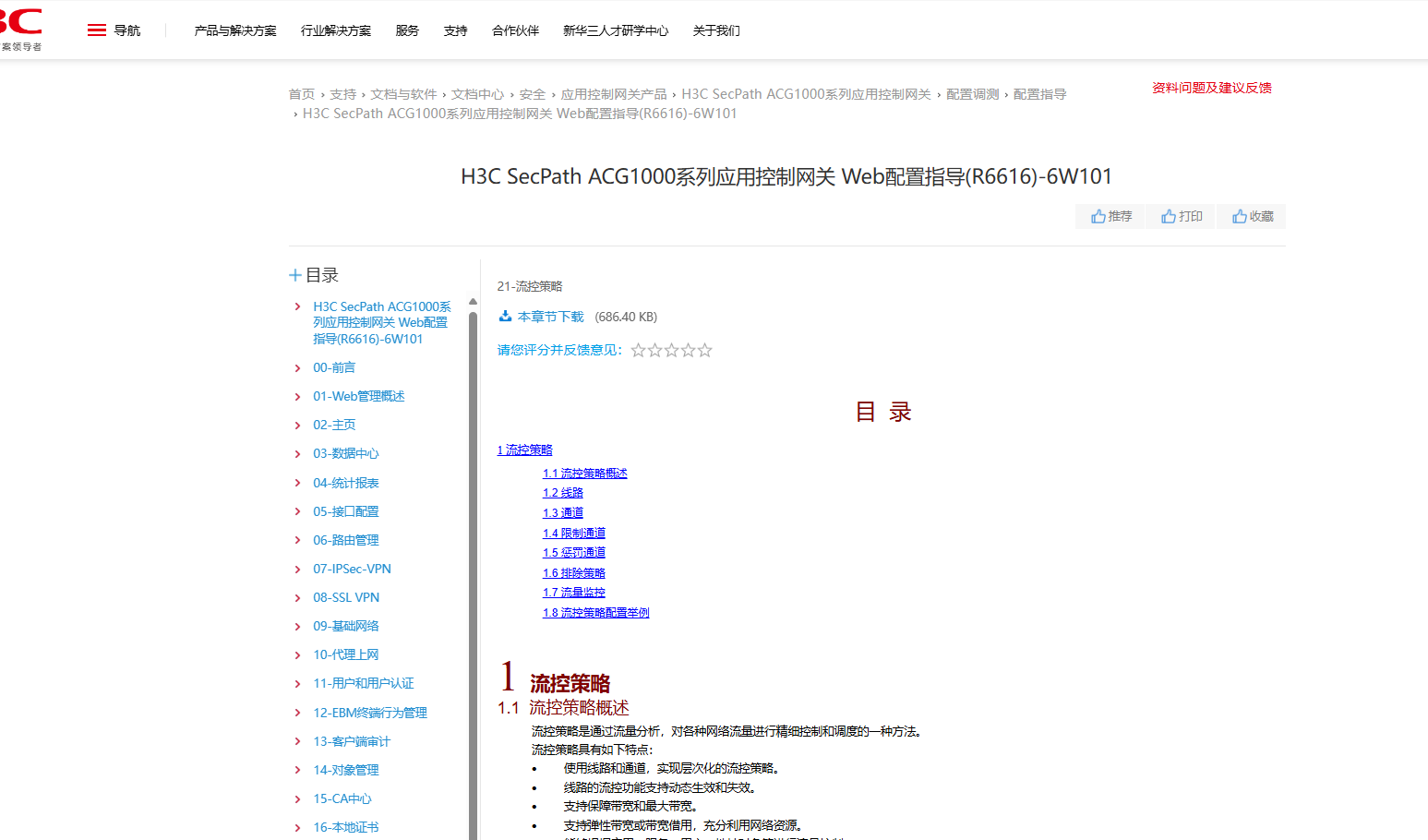Open 02-主页 in the sidebar tree
Viewport: 1428px width, 840px height.
pos(334,425)
